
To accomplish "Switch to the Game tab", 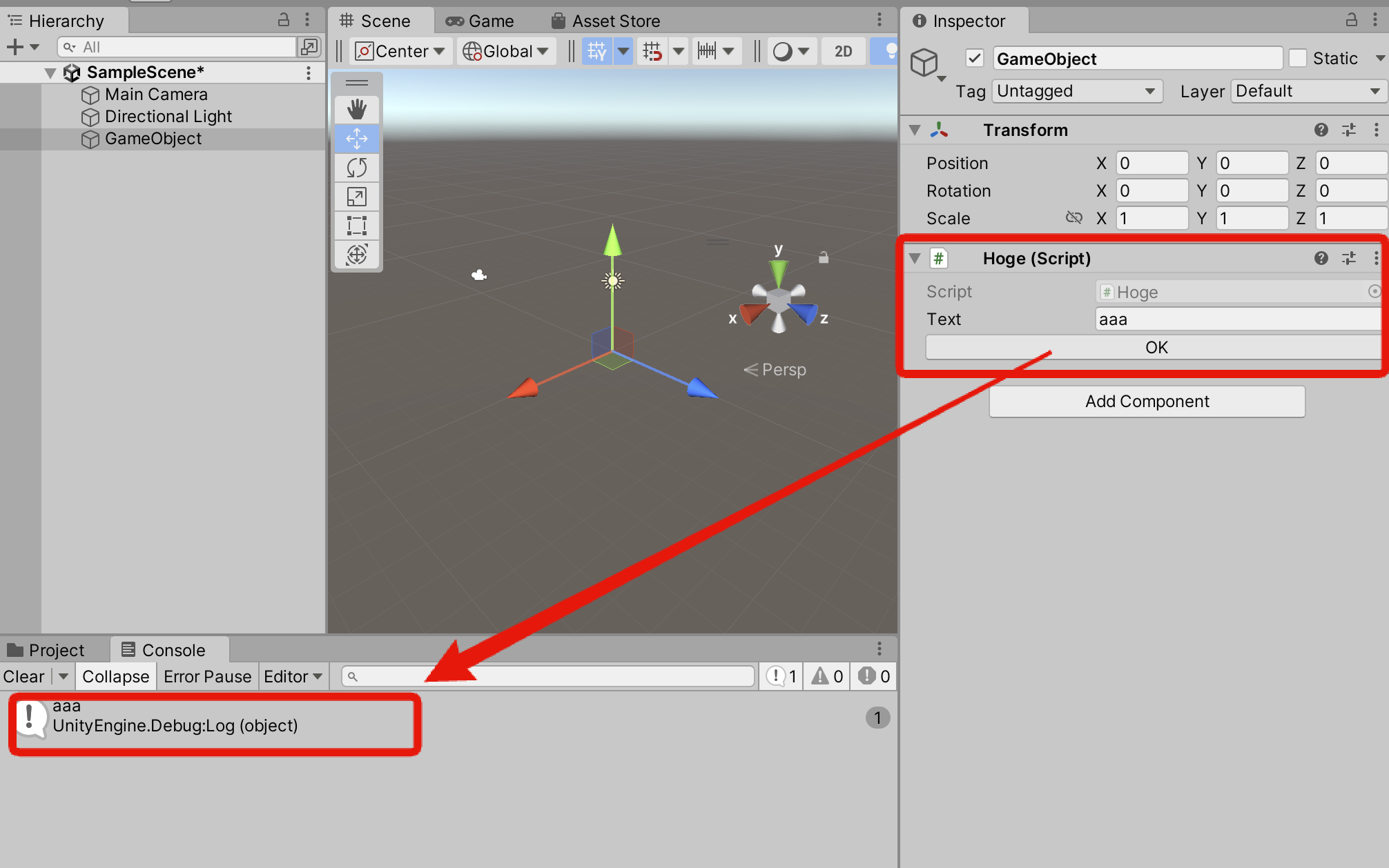I will [x=482, y=20].
